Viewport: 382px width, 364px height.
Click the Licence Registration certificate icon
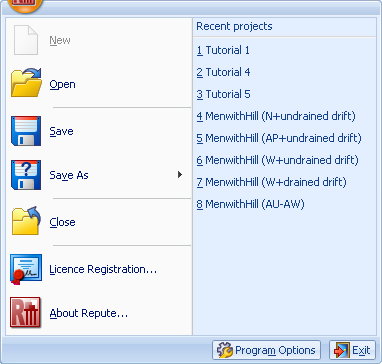26,269
